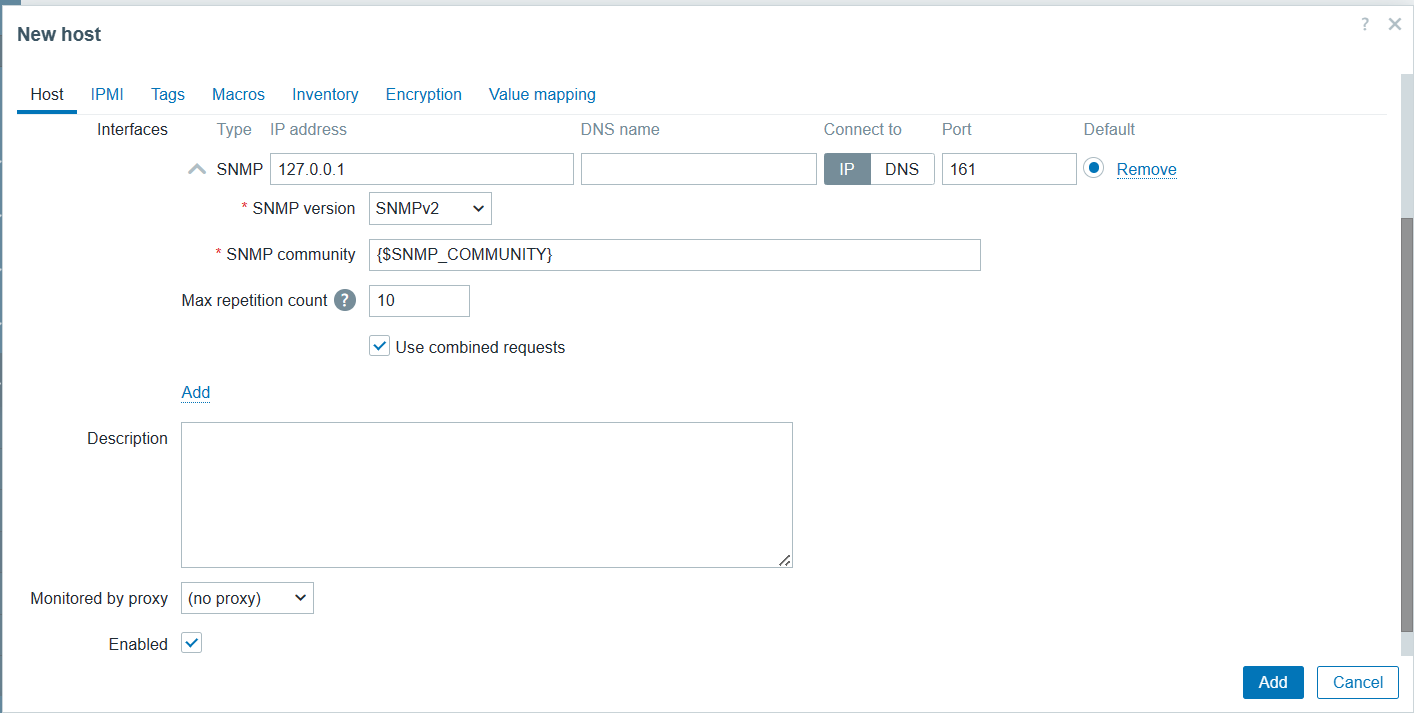Viewport: 1414px width, 713px height.
Task: Switch to the Value mapping tab
Action: 542,94
